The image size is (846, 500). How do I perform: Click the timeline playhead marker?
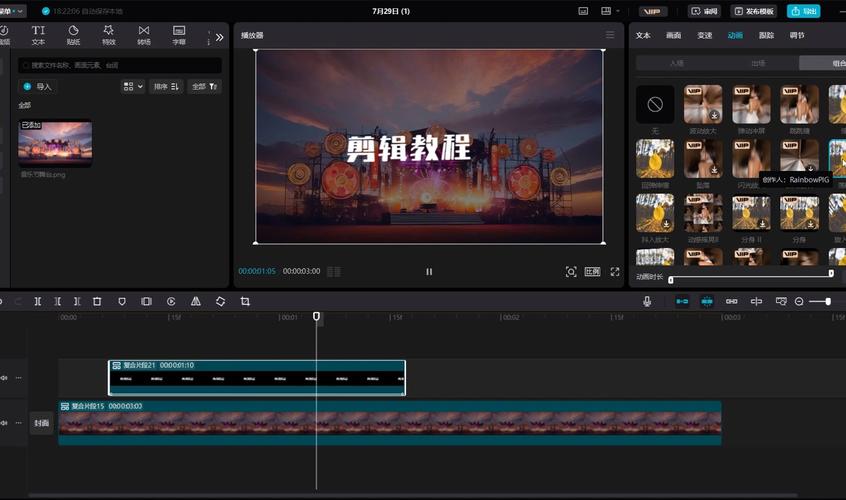coord(317,317)
